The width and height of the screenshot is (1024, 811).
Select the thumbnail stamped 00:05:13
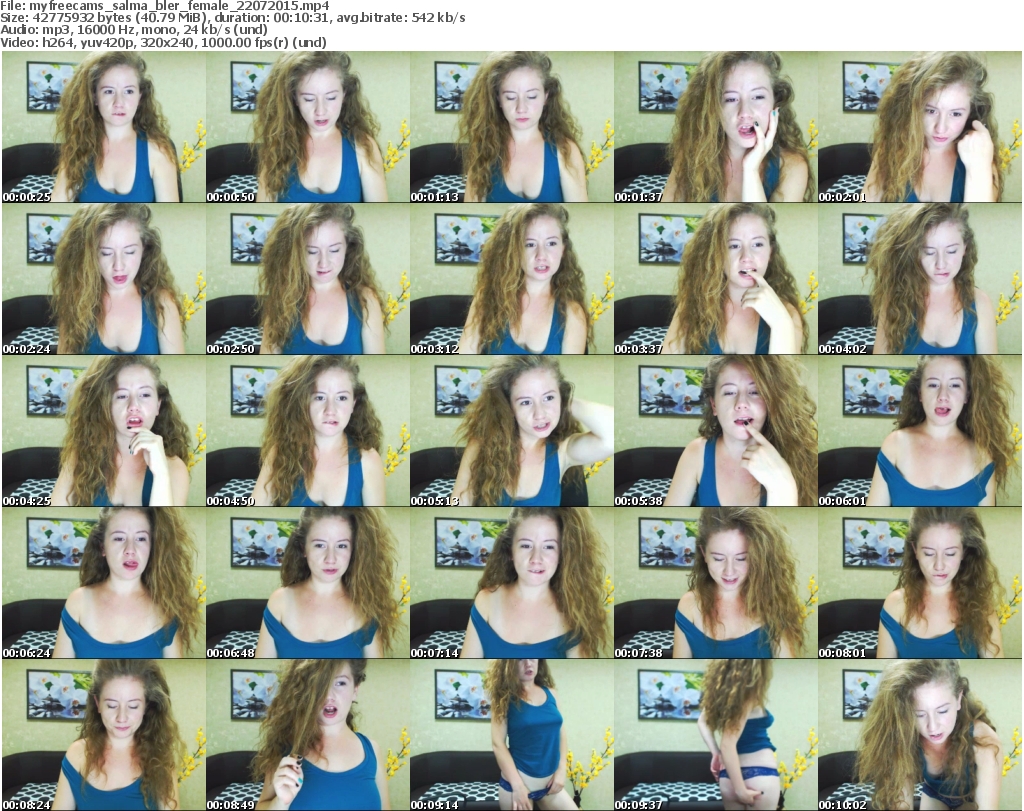(x=511, y=431)
